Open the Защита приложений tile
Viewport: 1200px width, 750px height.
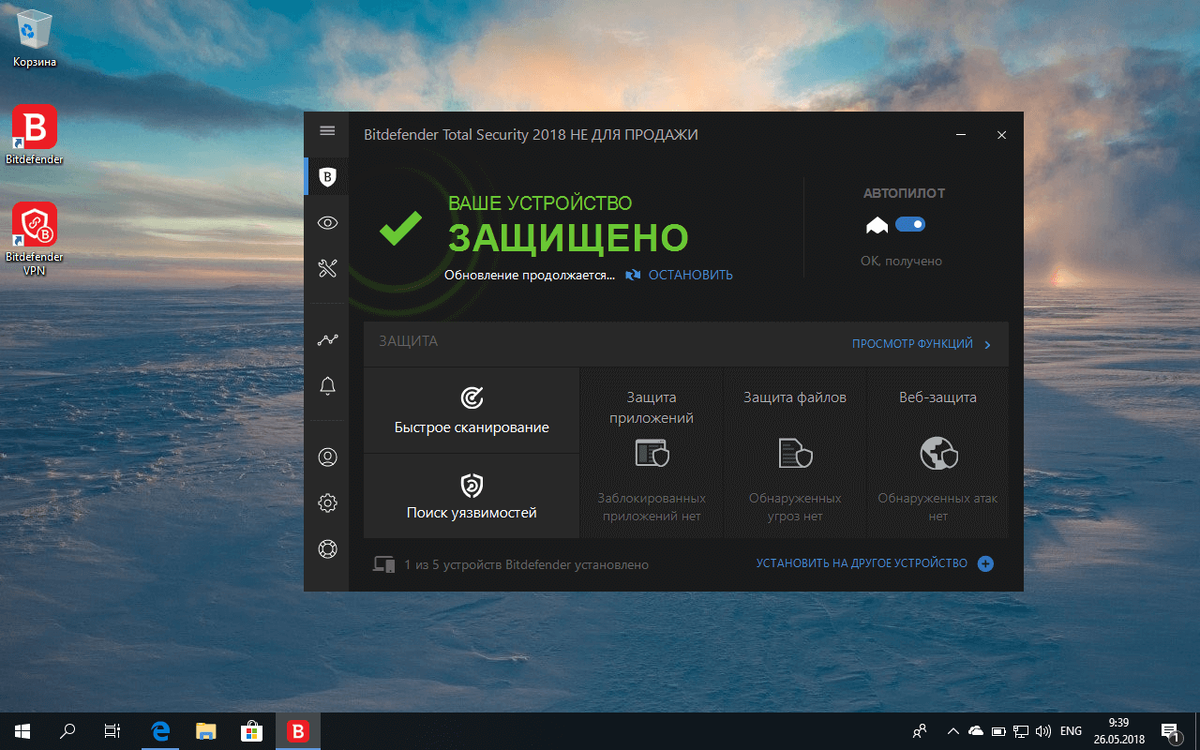tap(652, 453)
